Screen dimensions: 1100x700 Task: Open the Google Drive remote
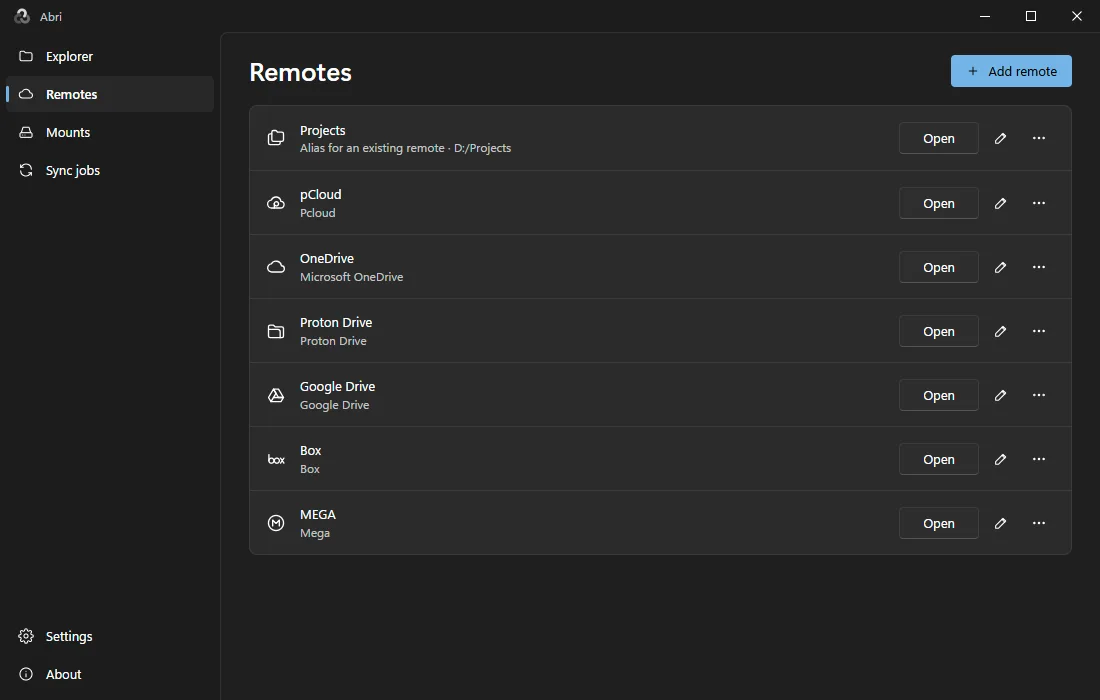click(939, 395)
